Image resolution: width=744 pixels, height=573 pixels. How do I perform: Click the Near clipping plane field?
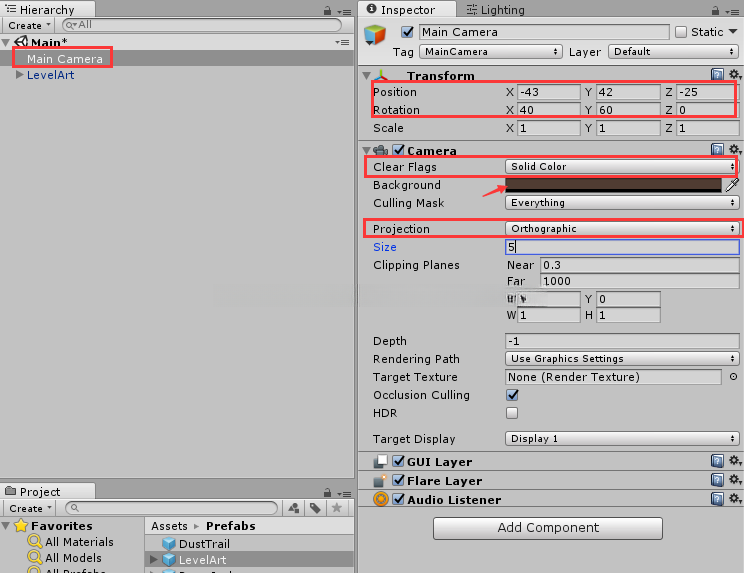click(x=640, y=265)
